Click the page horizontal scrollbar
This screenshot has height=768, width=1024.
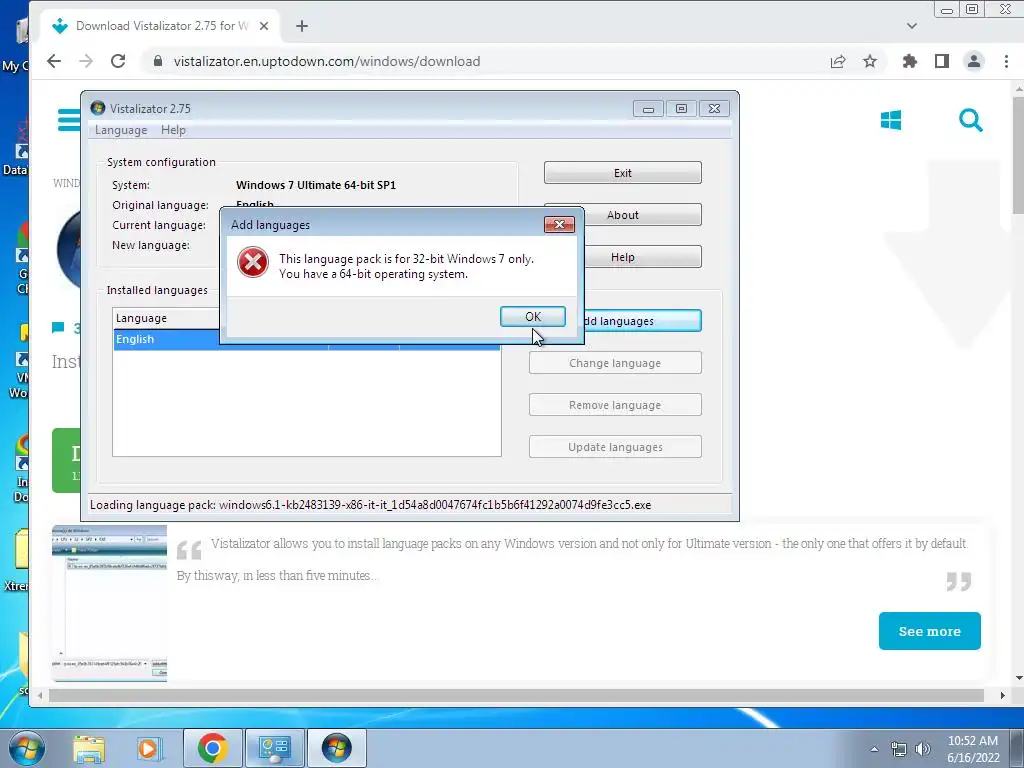click(x=516, y=696)
